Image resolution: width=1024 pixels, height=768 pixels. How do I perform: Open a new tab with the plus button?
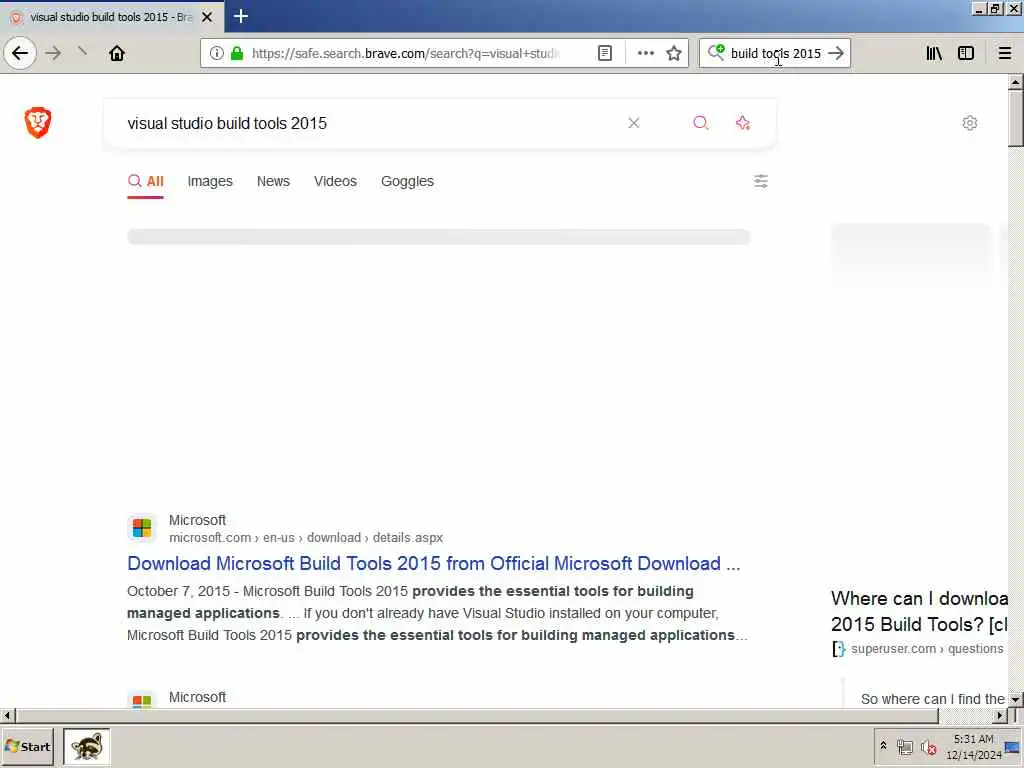241,16
